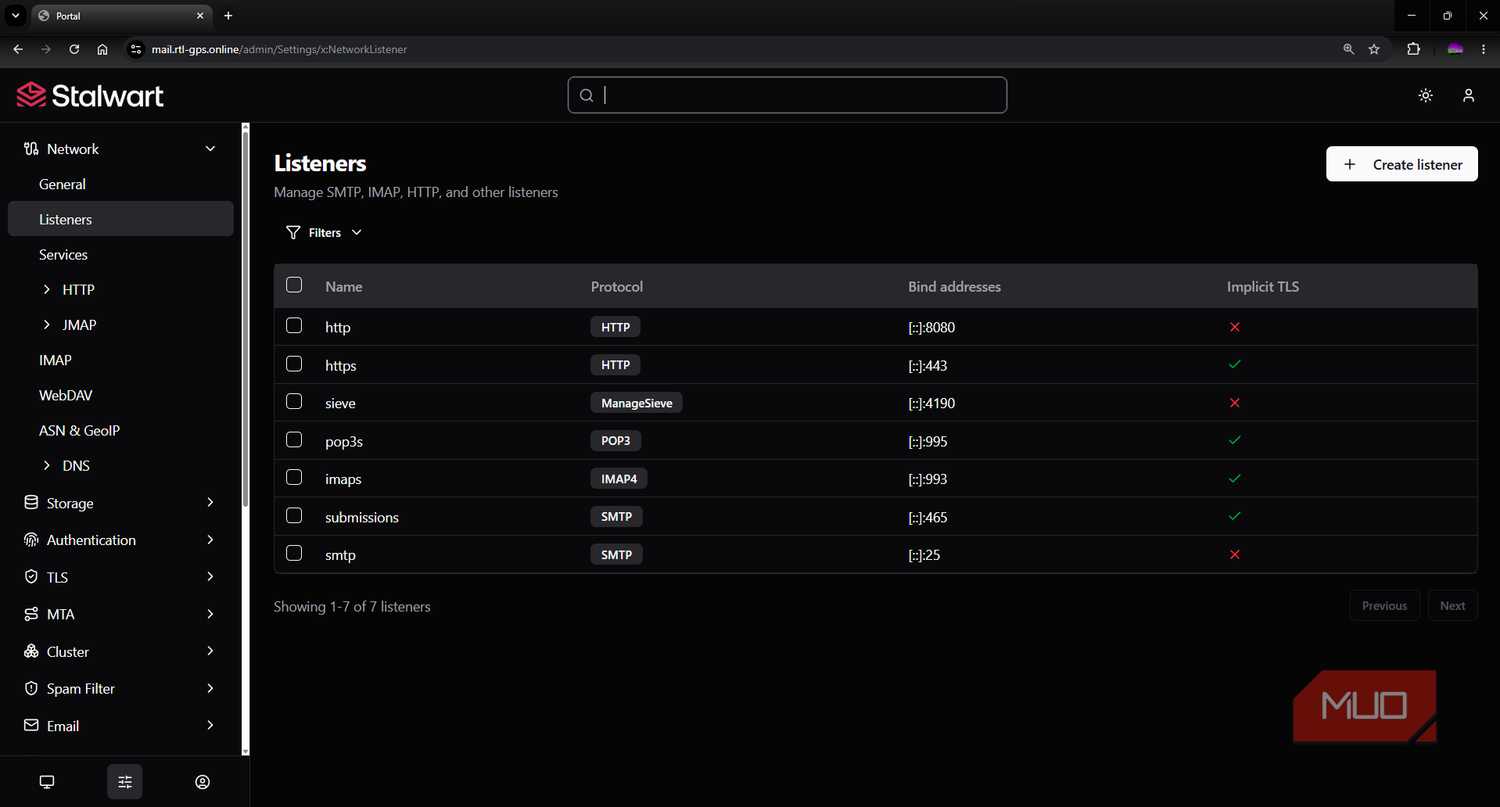The height and width of the screenshot is (807, 1500).
Task: Click the browser back arrow
Action: [x=18, y=49]
